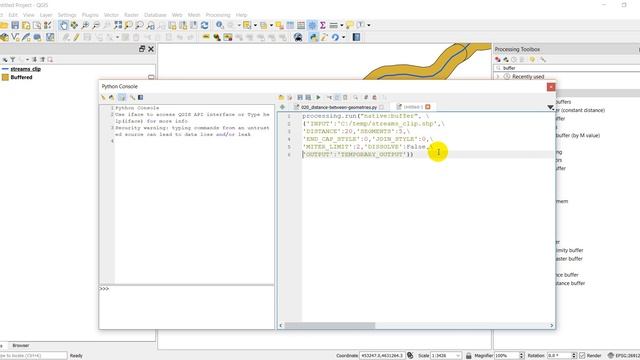Viewport: 640px width, 360px height.
Task: Open Python console help icon
Action: click(140, 98)
